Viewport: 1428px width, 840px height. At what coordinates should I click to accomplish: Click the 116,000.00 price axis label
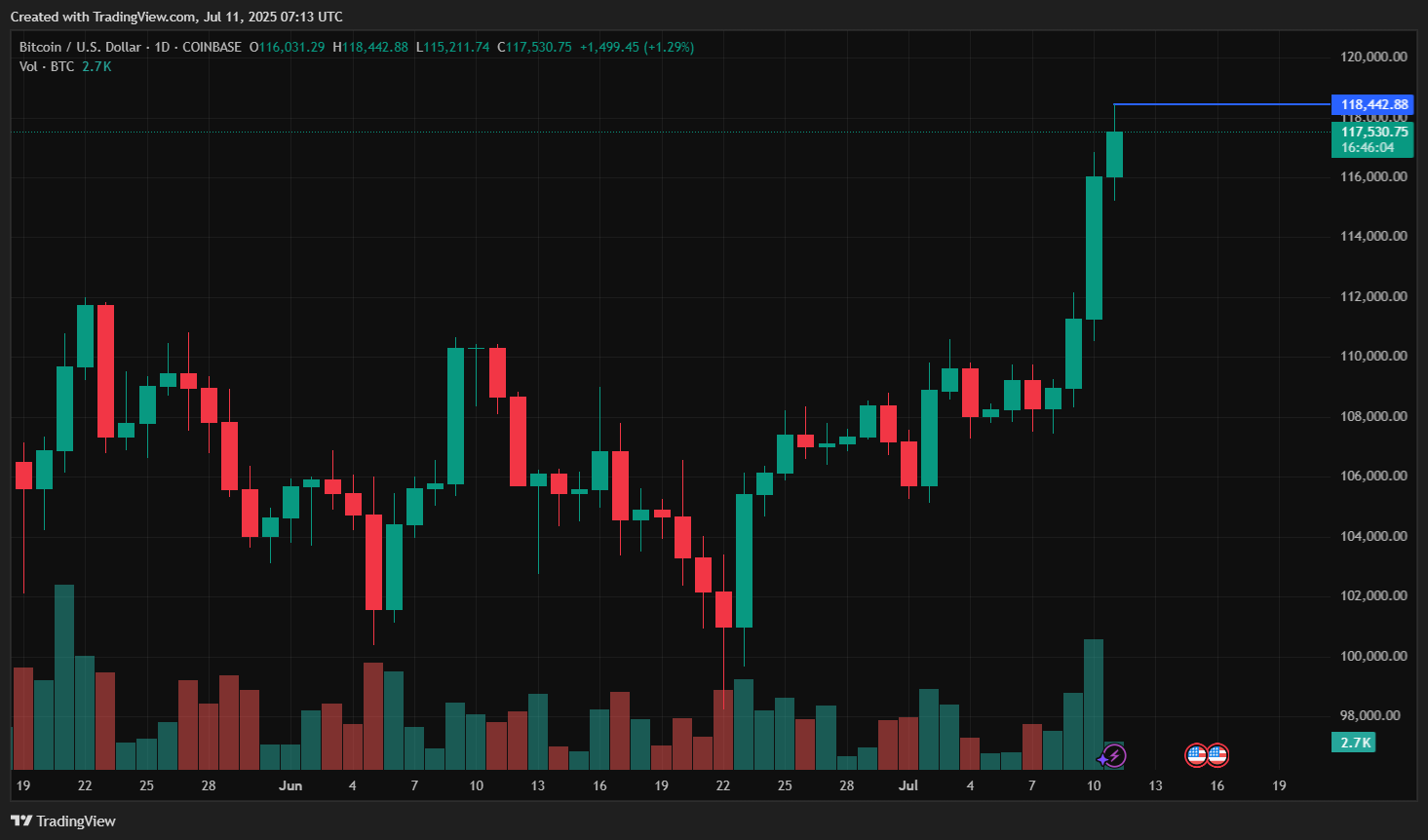(1373, 176)
